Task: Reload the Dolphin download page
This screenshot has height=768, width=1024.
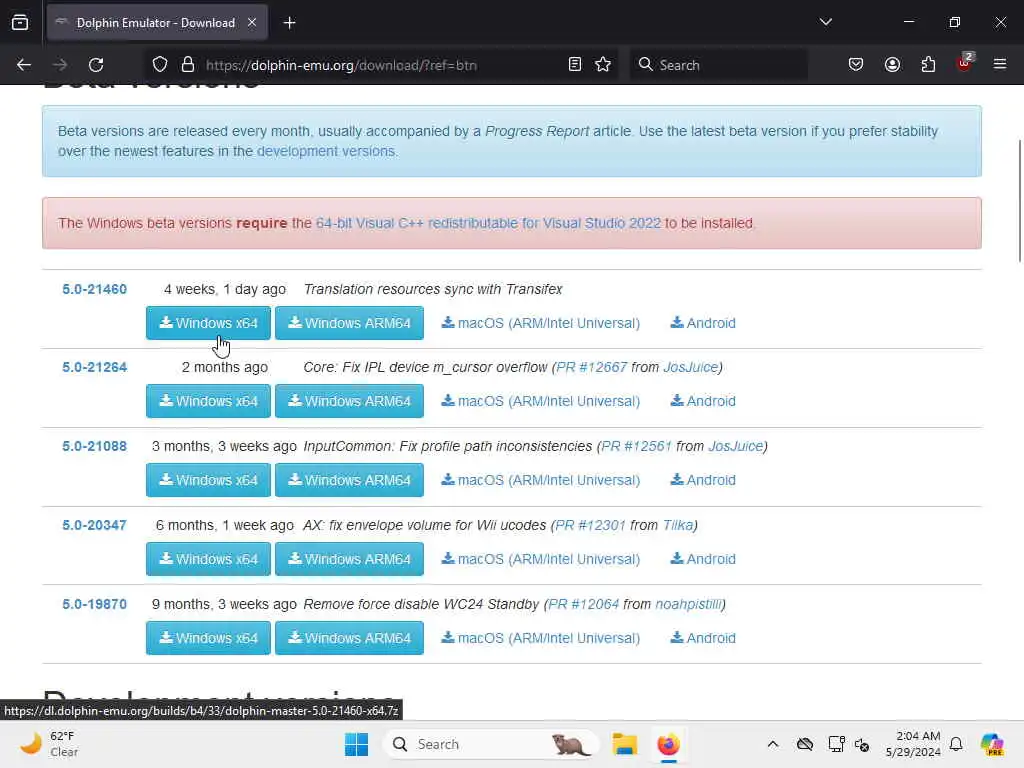Action: (x=96, y=65)
